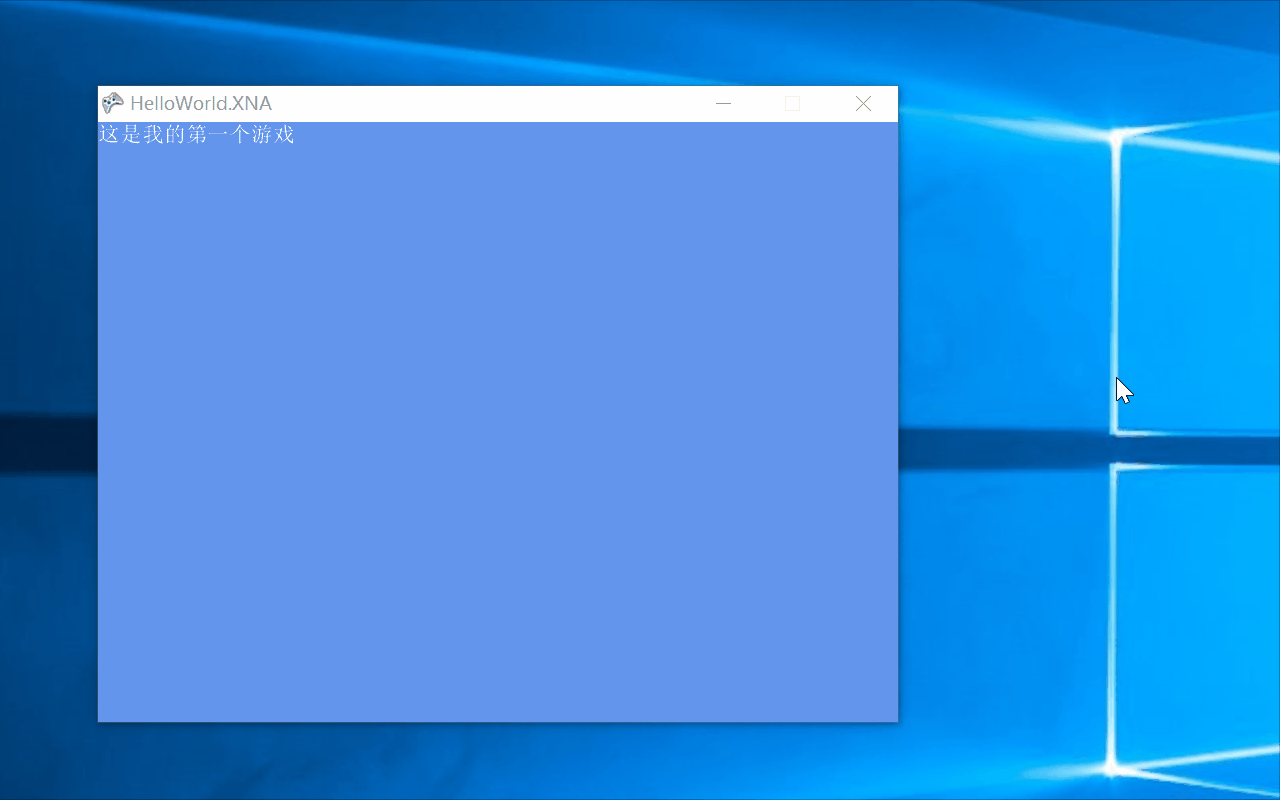This screenshot has height=800, width=1280.
Task: Click the final 戏 character in the game text
Action: coord(285,134)
